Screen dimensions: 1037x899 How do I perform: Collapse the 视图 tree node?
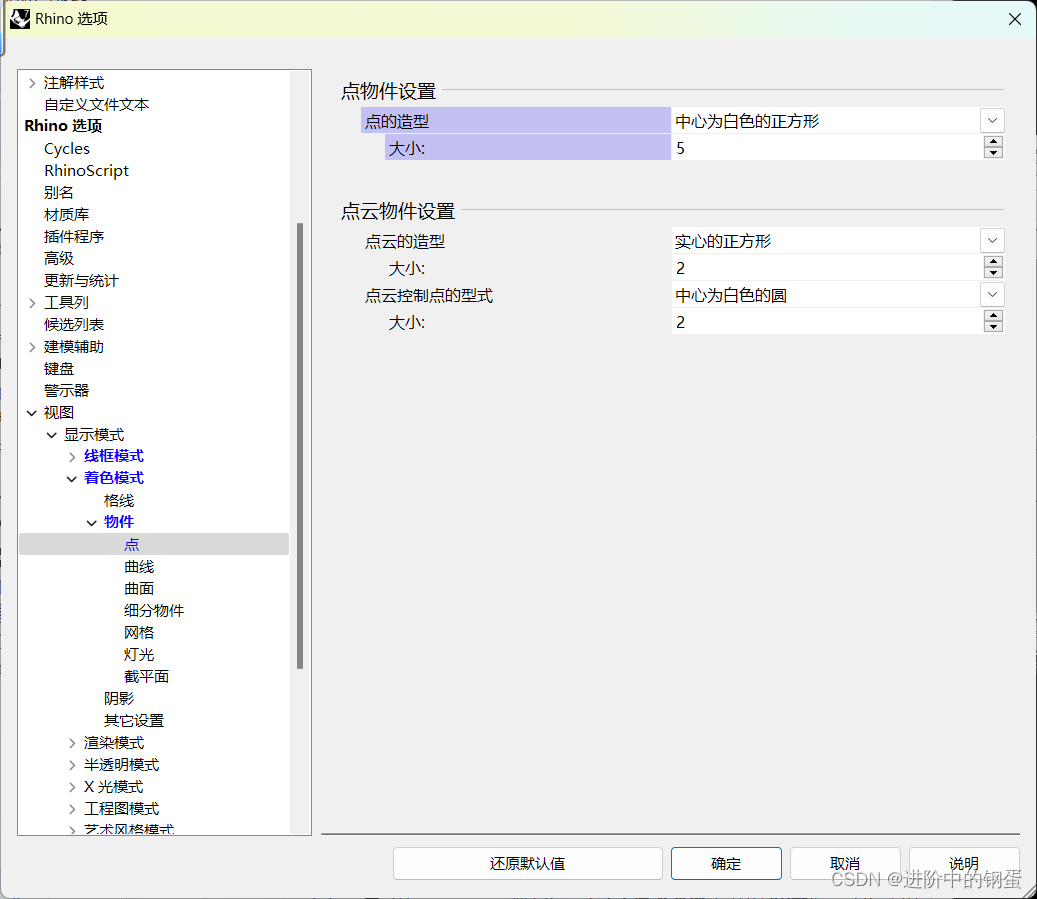[x=32, y=413]
